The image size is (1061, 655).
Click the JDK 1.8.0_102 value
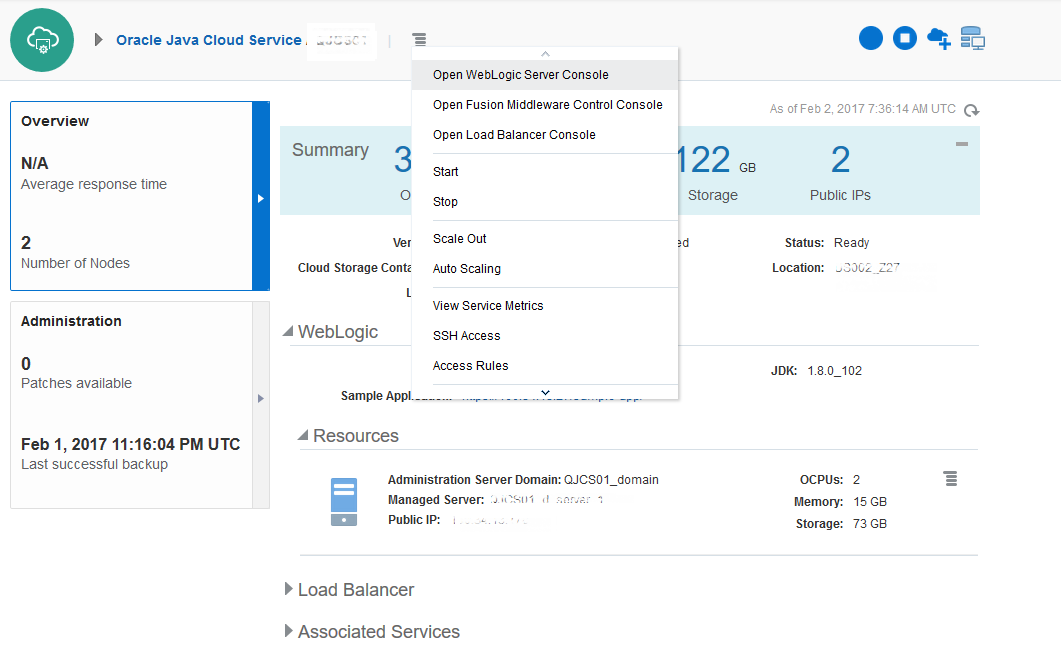point(834,371)
